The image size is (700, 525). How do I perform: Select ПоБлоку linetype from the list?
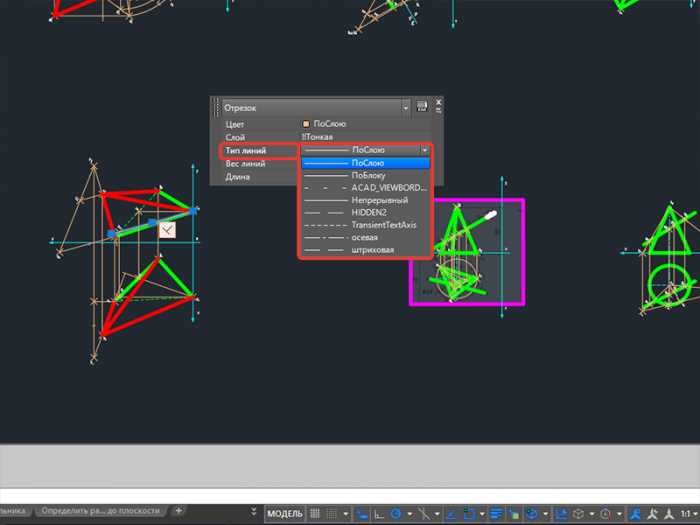click(x=366, y=175)
